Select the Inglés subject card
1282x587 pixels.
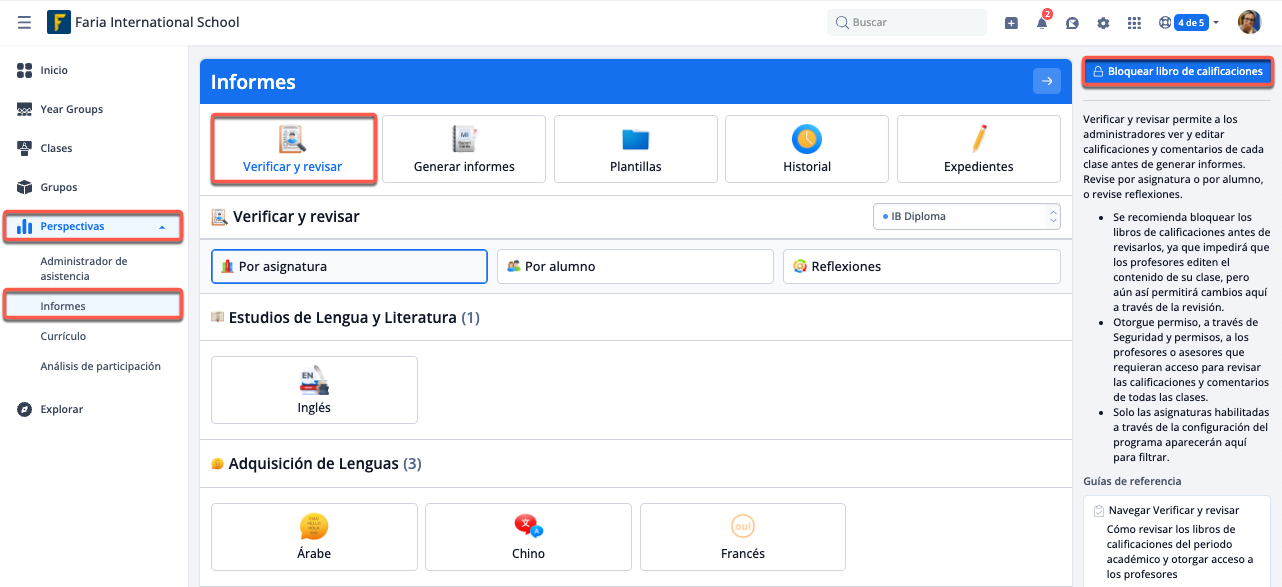[x=314, y=389]
